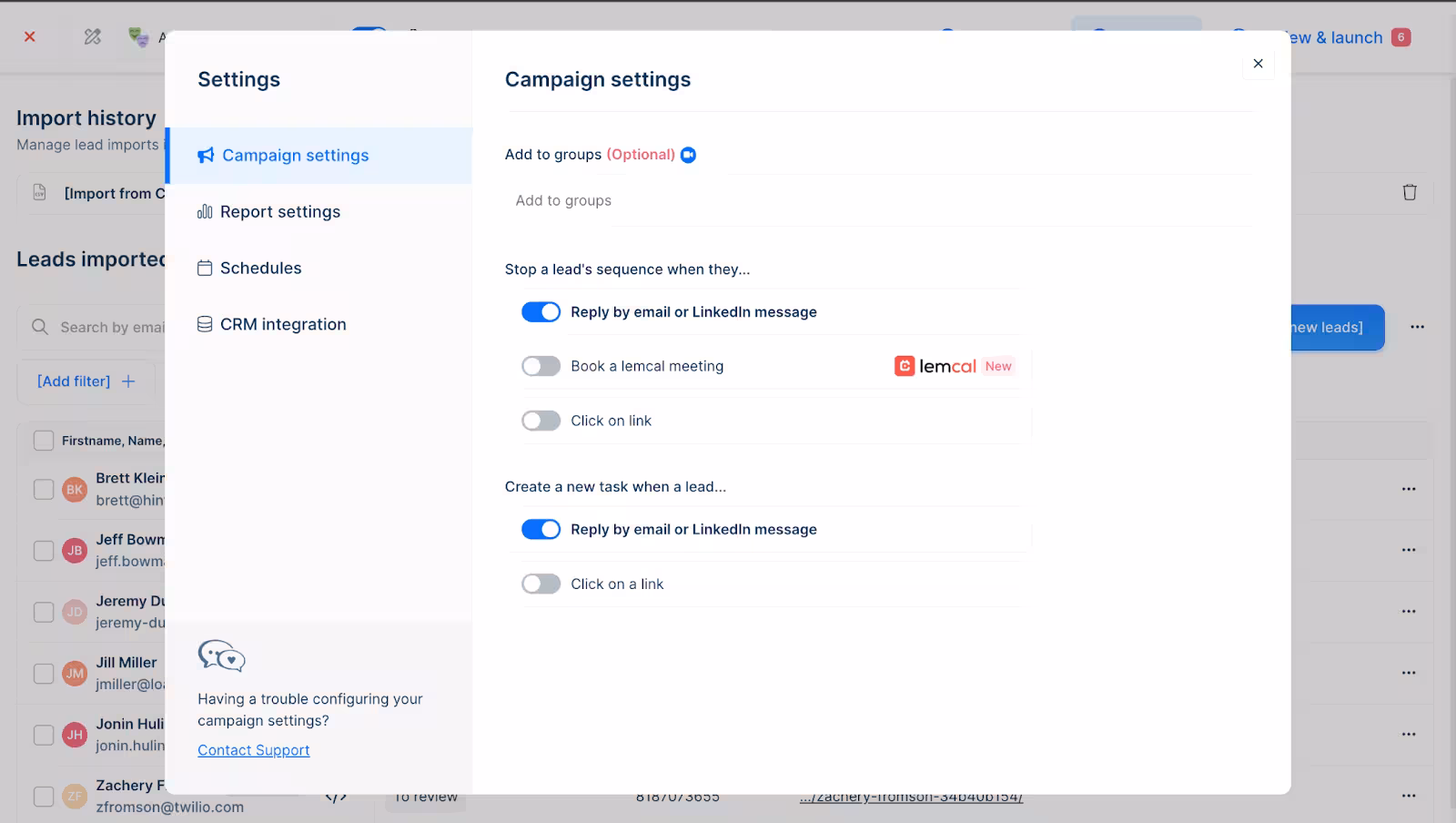
Task: Disable stop sequence on reply toggle
Action: (541, 312)
